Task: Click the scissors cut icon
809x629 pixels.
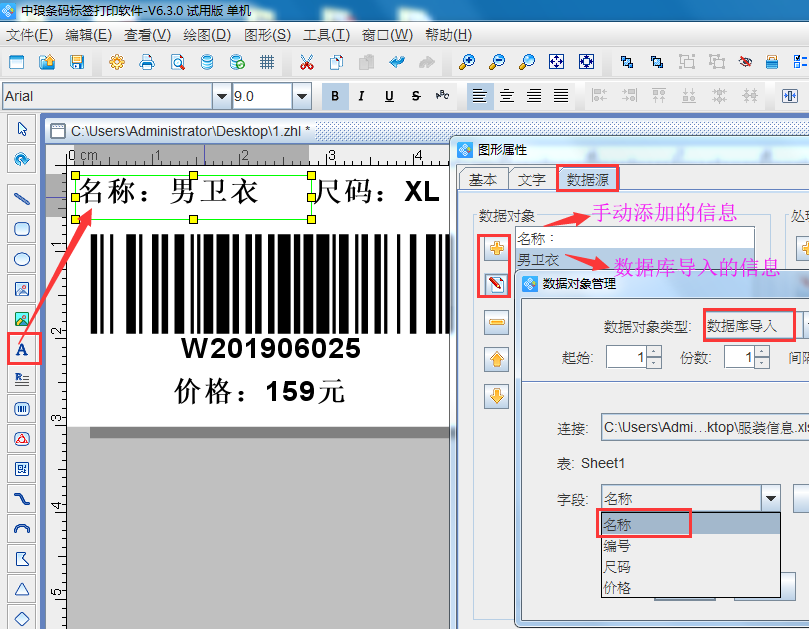Action: coord(307,61)
